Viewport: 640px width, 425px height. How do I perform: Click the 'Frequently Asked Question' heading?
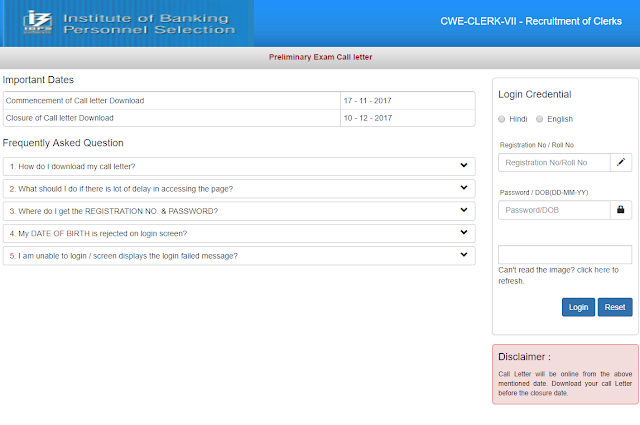click(63, 143)
